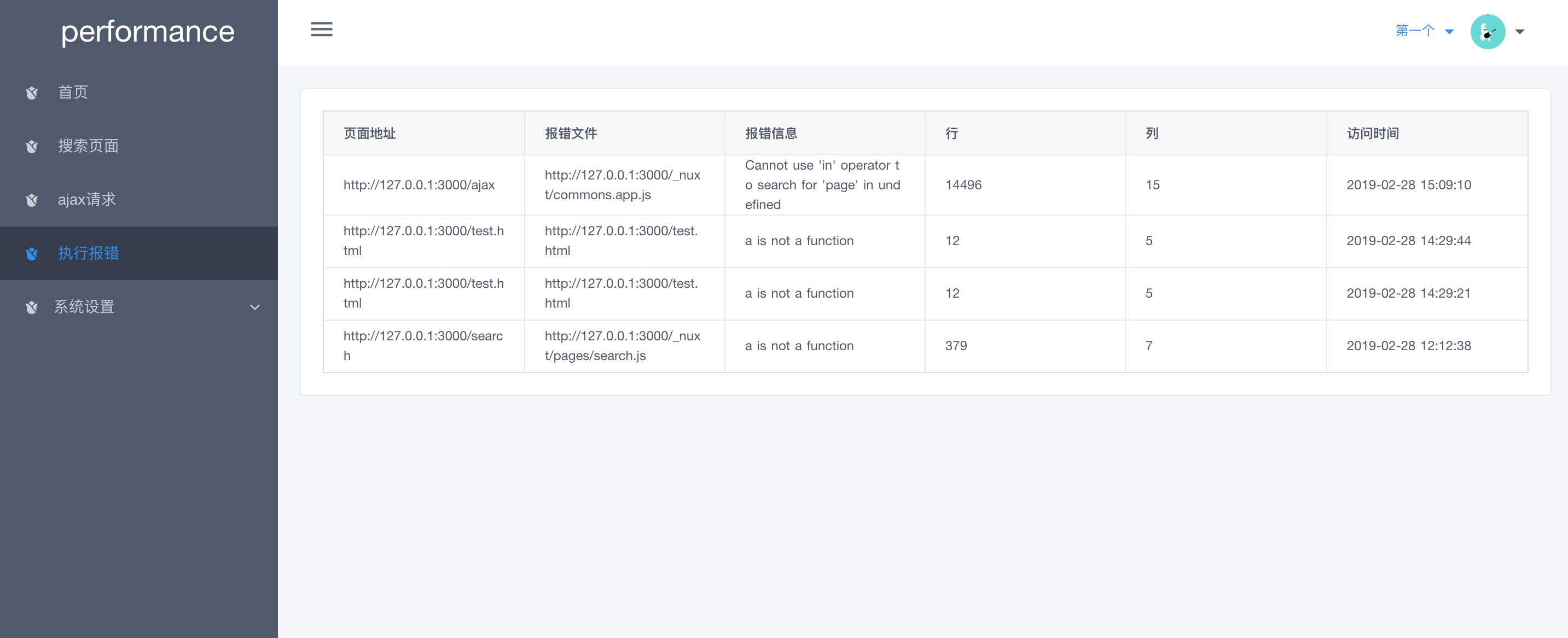Open the 首页 menu item

(139, 92)
